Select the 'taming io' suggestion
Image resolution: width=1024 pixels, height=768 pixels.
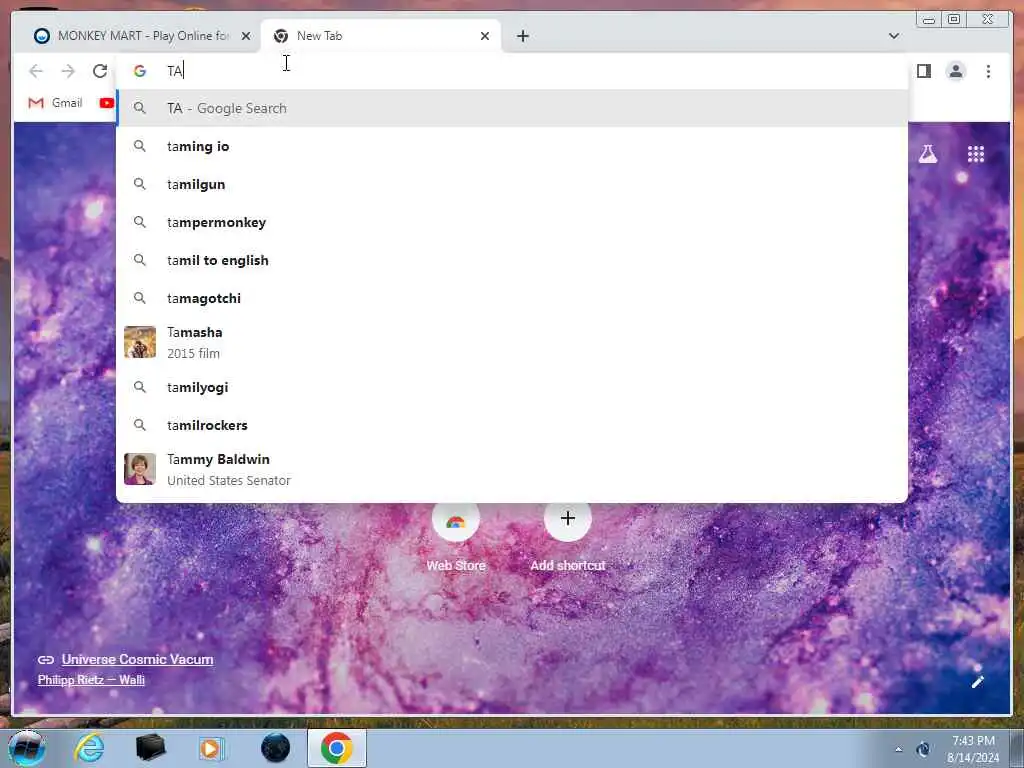tap(512, 146)
